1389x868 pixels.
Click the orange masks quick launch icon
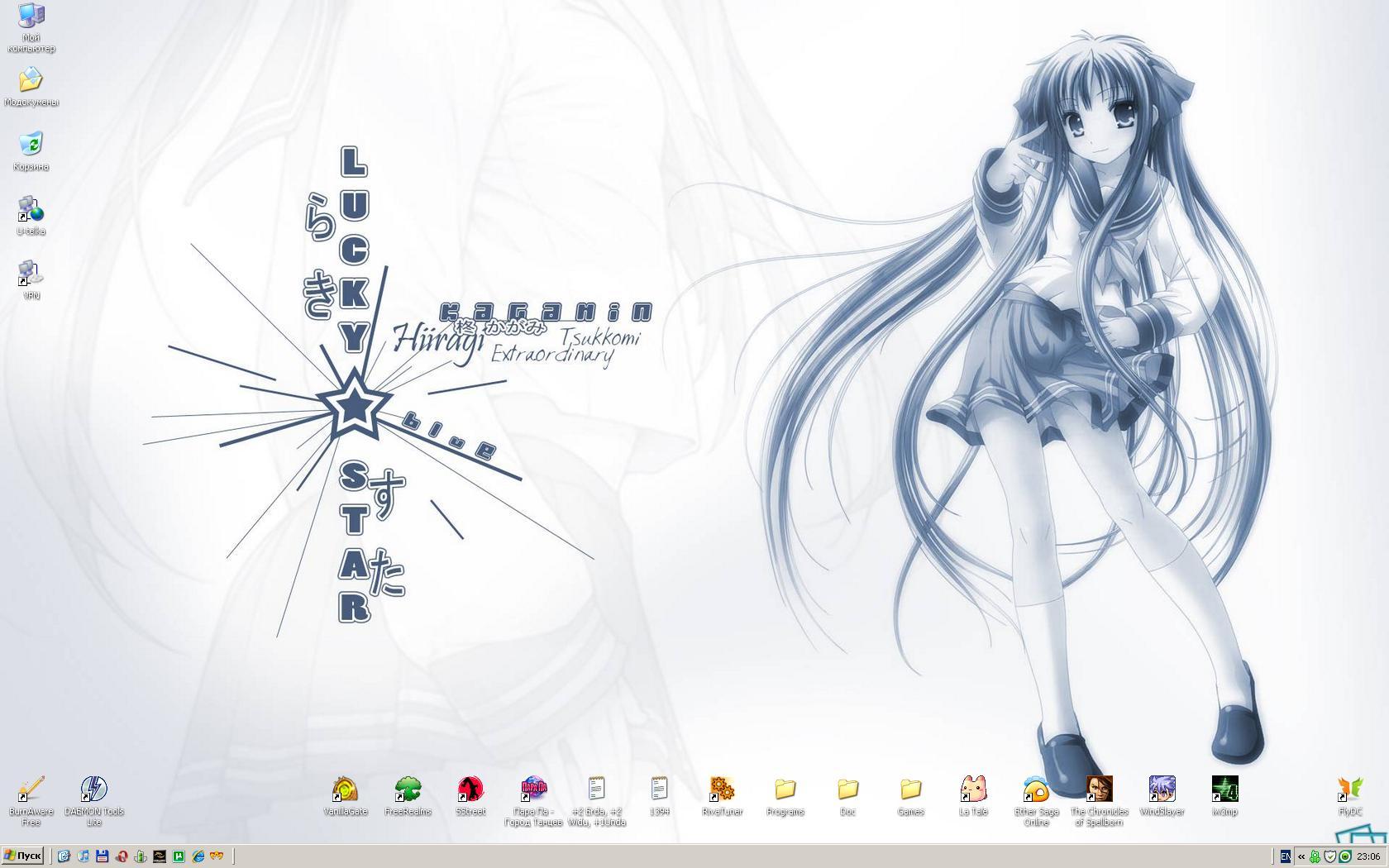click(217, 856)
